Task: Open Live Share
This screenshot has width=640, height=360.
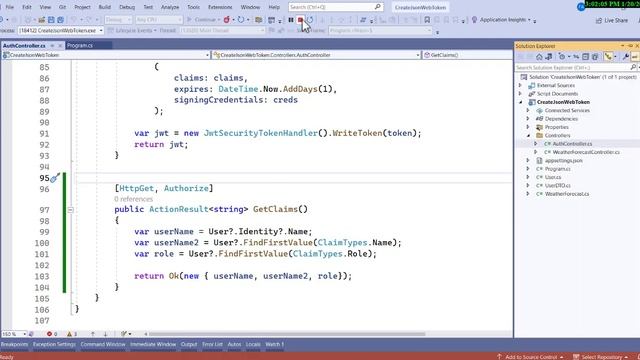Action: point(611,20)
